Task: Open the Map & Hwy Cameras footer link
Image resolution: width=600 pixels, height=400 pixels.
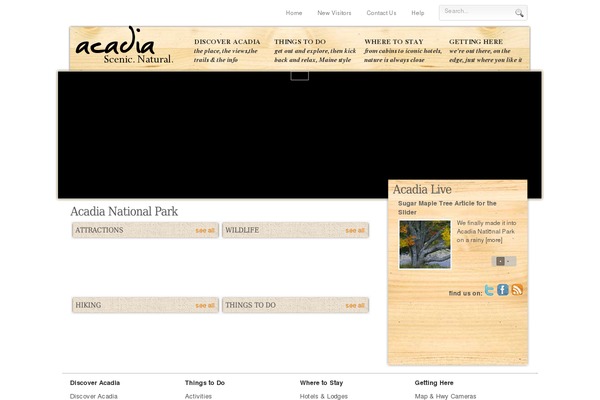Action: click(445, 396)
